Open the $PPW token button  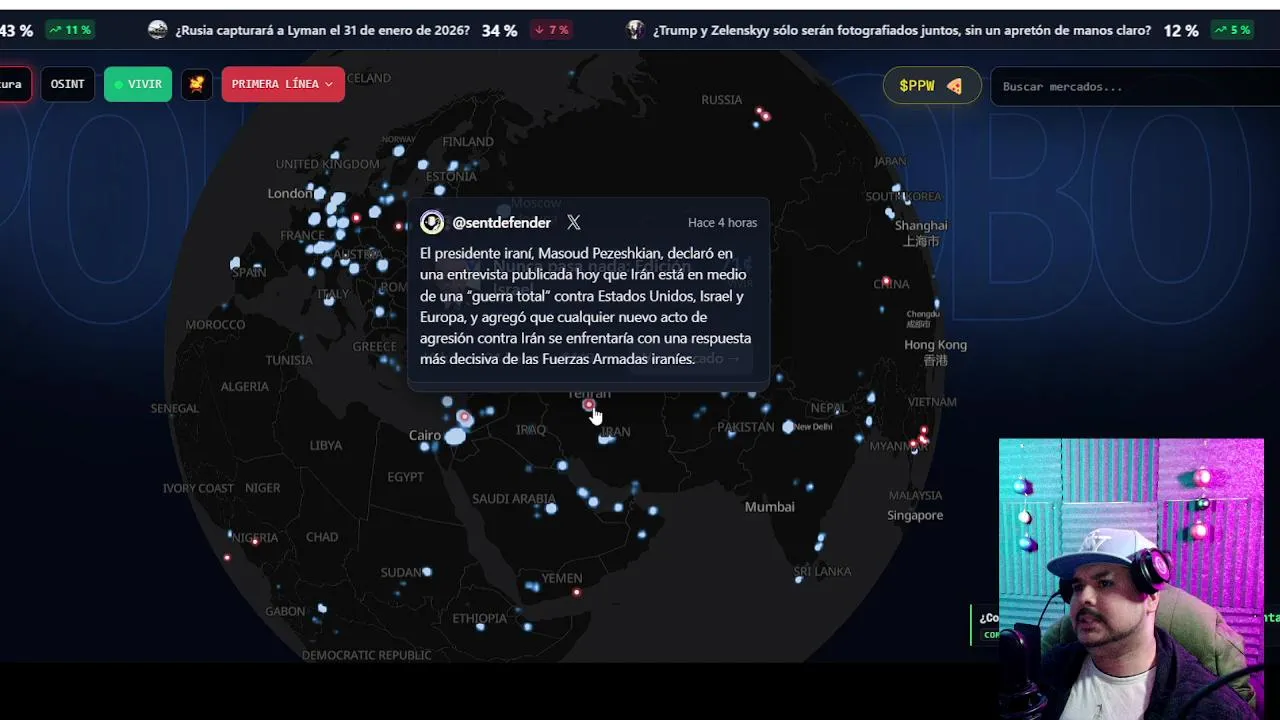pyautogui.click(x=932, y=86)
